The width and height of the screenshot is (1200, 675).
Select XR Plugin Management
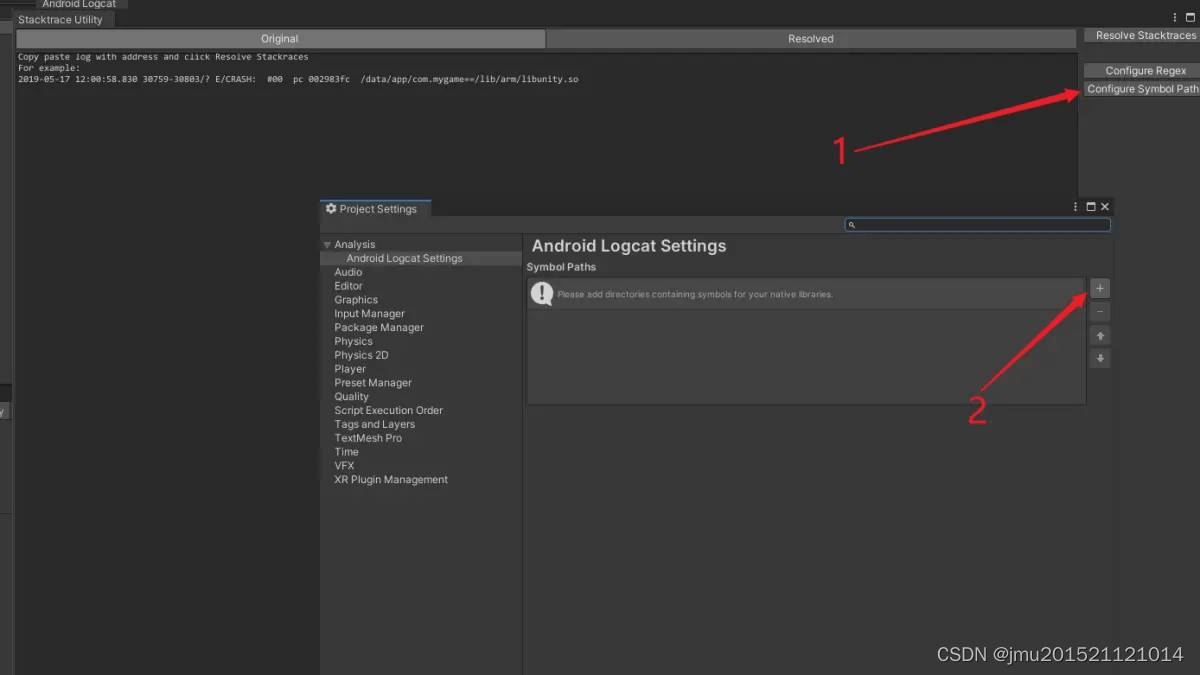click(x=390, y=479)
